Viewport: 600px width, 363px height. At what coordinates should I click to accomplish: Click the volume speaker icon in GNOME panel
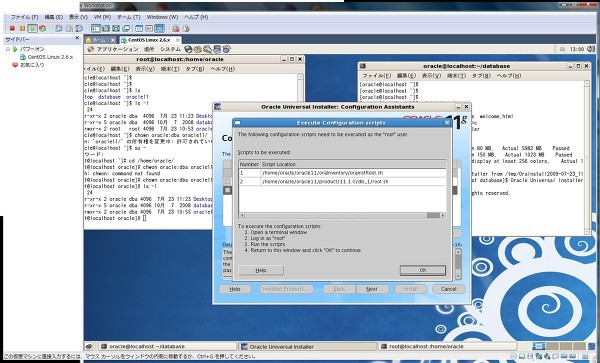(591, 49)
